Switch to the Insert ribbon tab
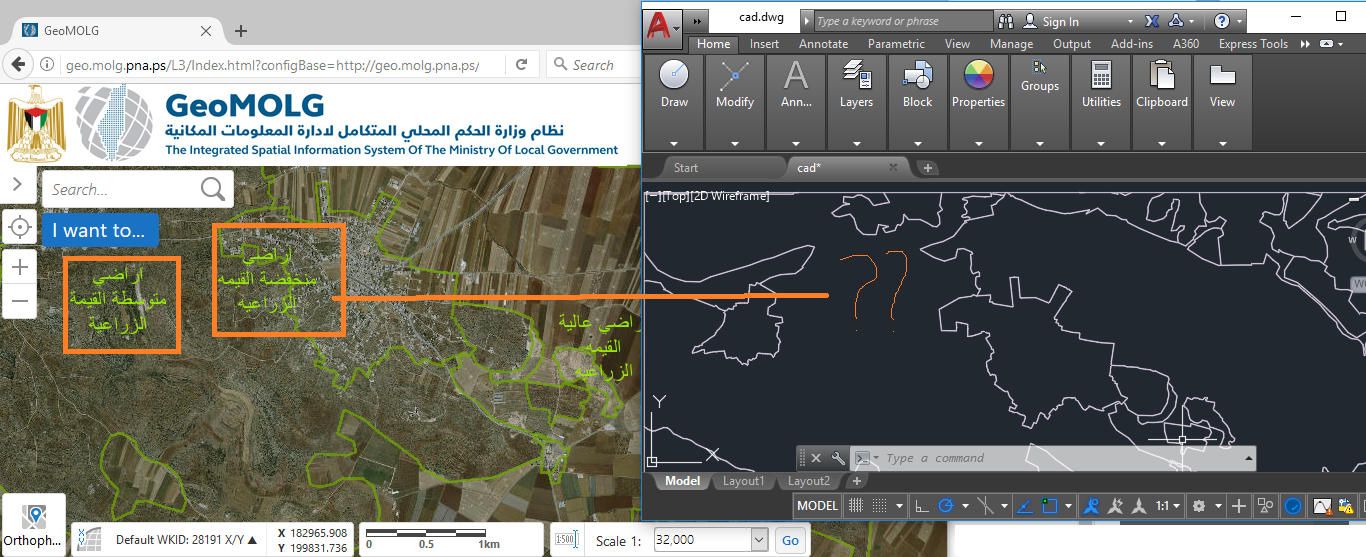This screenshot has width=1366, height=557. tap(764, 44)
